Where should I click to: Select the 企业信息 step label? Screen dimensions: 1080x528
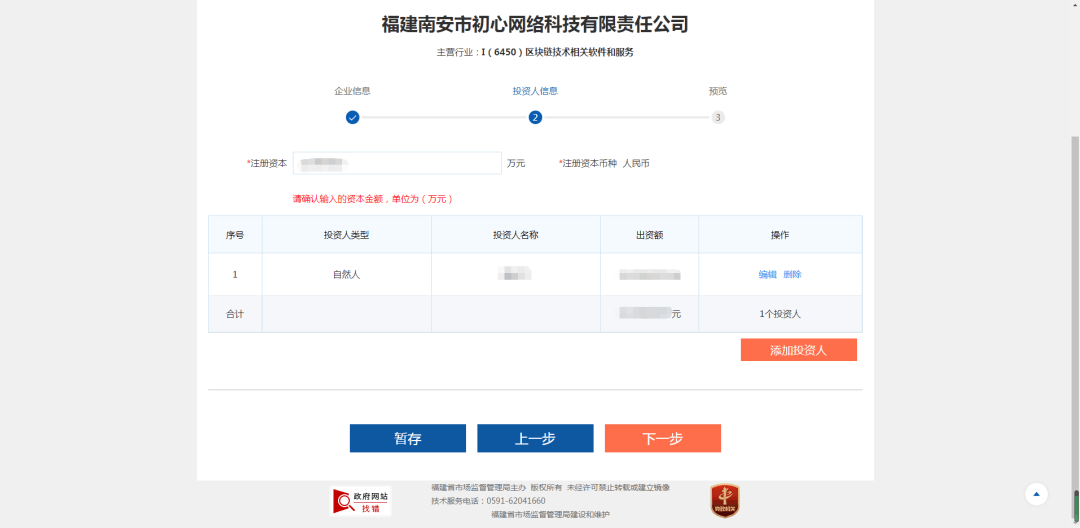click(353, 91)
